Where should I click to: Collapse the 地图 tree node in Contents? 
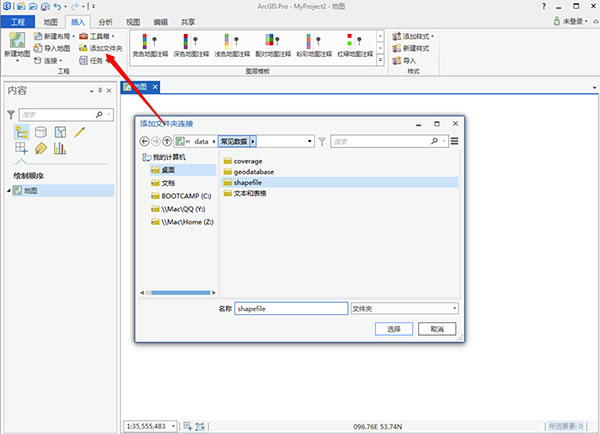pyautogui.click(x=6, y=190)
